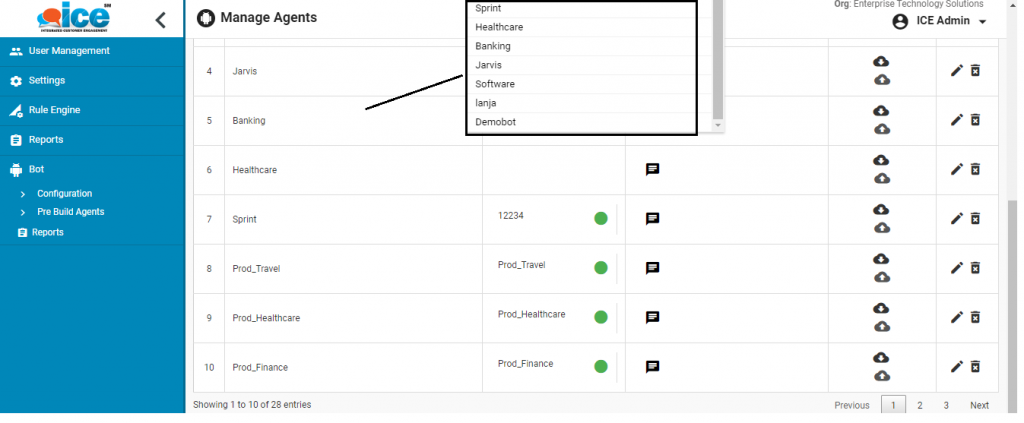Delete the Prod_Finance agent via trash icon
1024x423 pixels.
(x=976, y=367)
